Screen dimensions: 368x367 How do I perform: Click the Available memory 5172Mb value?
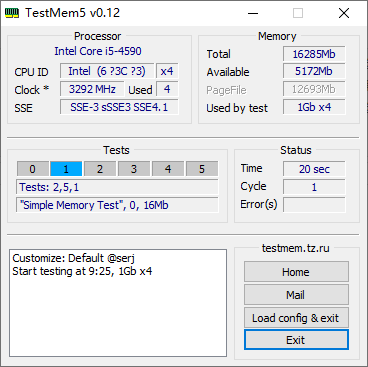point(314,71)
